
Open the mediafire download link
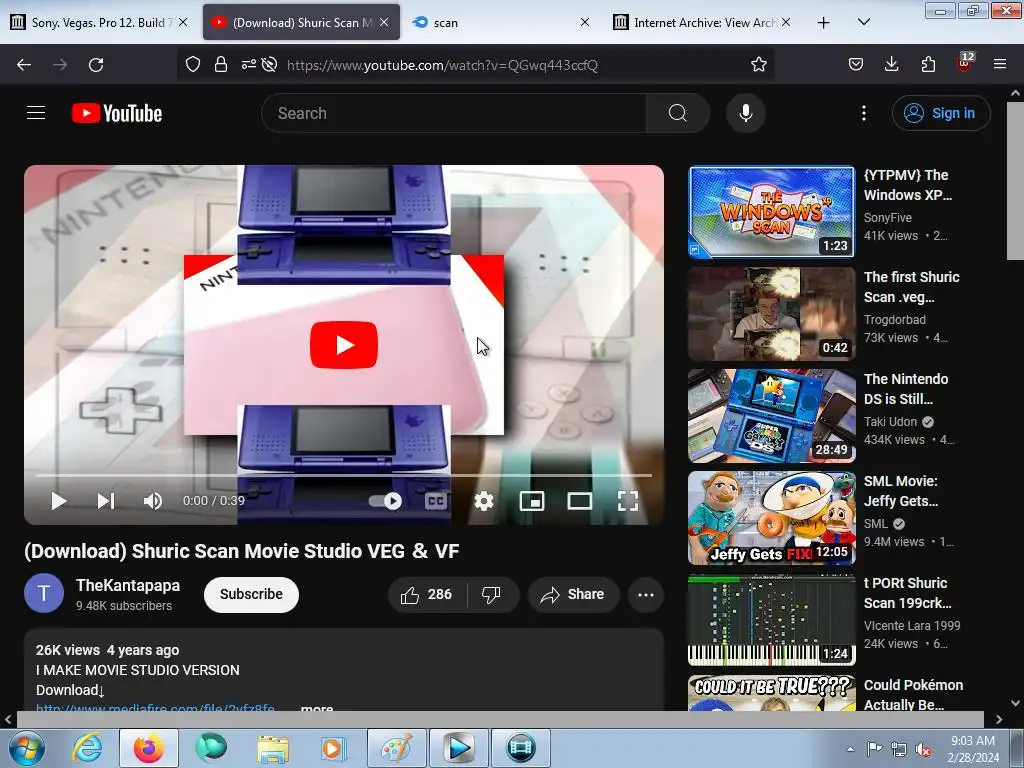coord(155,708)
